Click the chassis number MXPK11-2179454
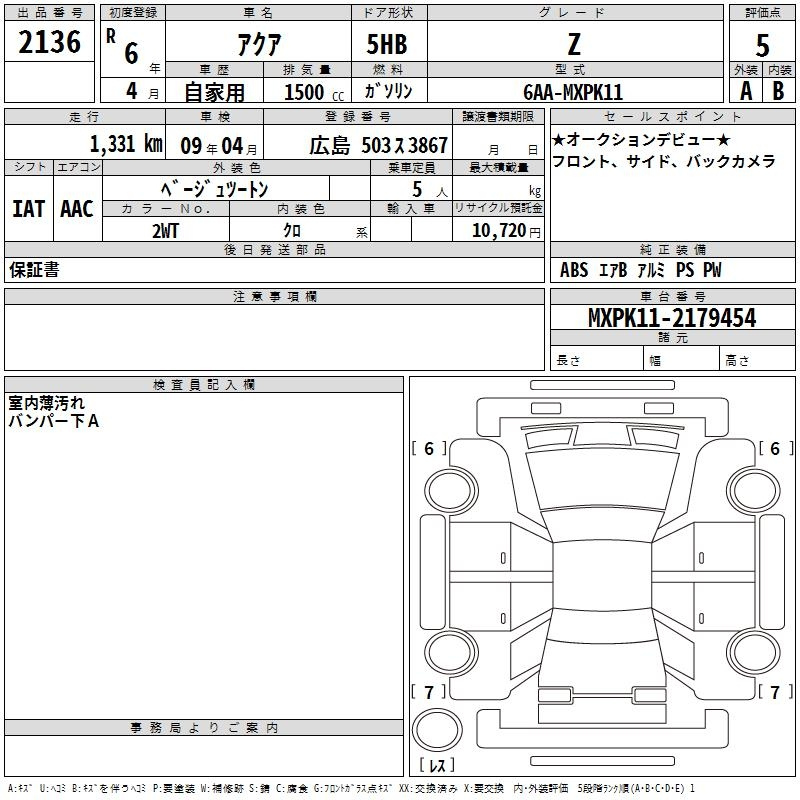The width and height of the screenshot is (800, 800). coord(672,318)
